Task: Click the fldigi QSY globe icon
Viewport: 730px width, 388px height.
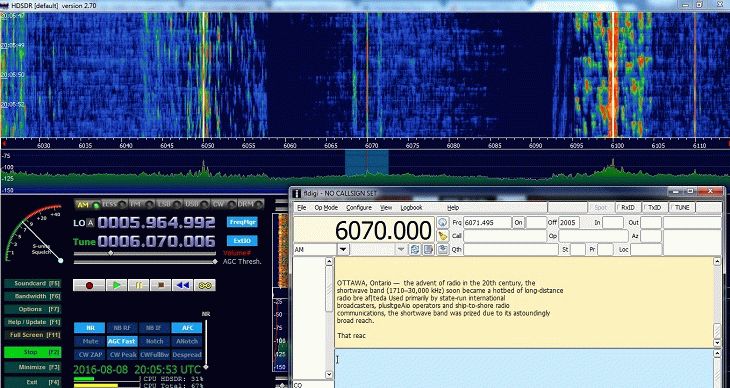Action: (x=442, y=223)
